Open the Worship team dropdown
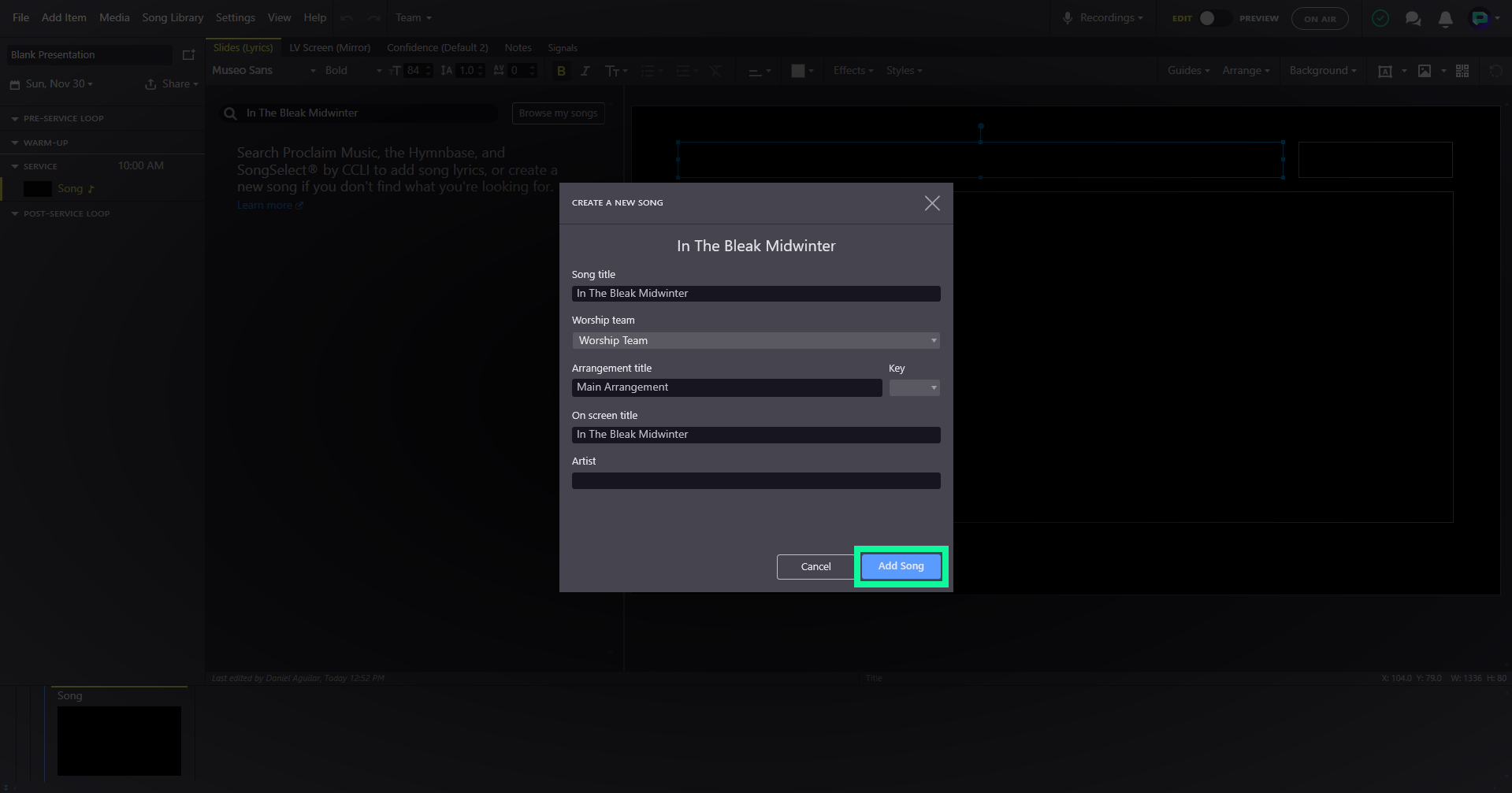The image size is (1512, 793). [756, 341]
